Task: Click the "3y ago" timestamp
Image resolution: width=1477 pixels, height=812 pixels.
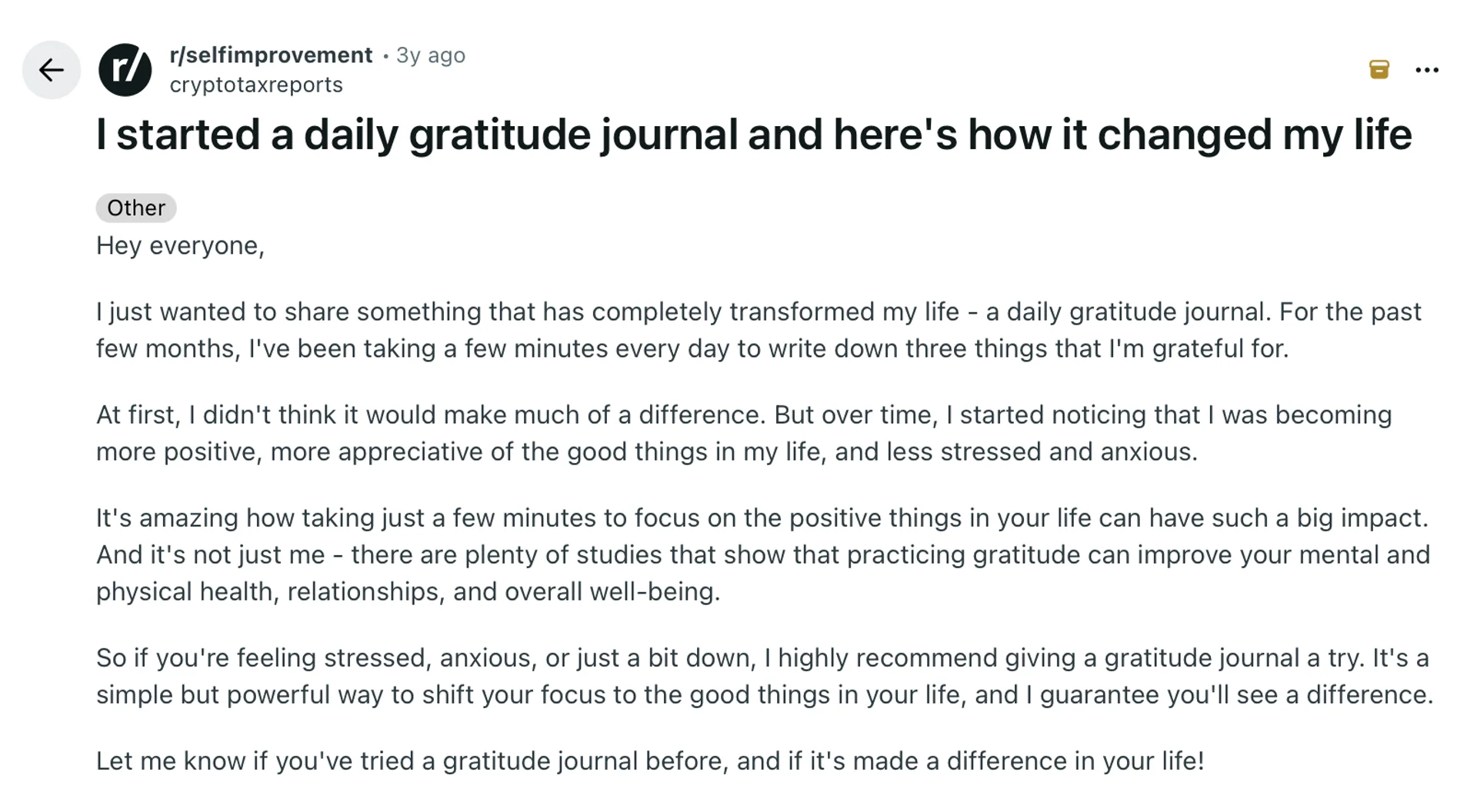Action: tap(431, 55)
